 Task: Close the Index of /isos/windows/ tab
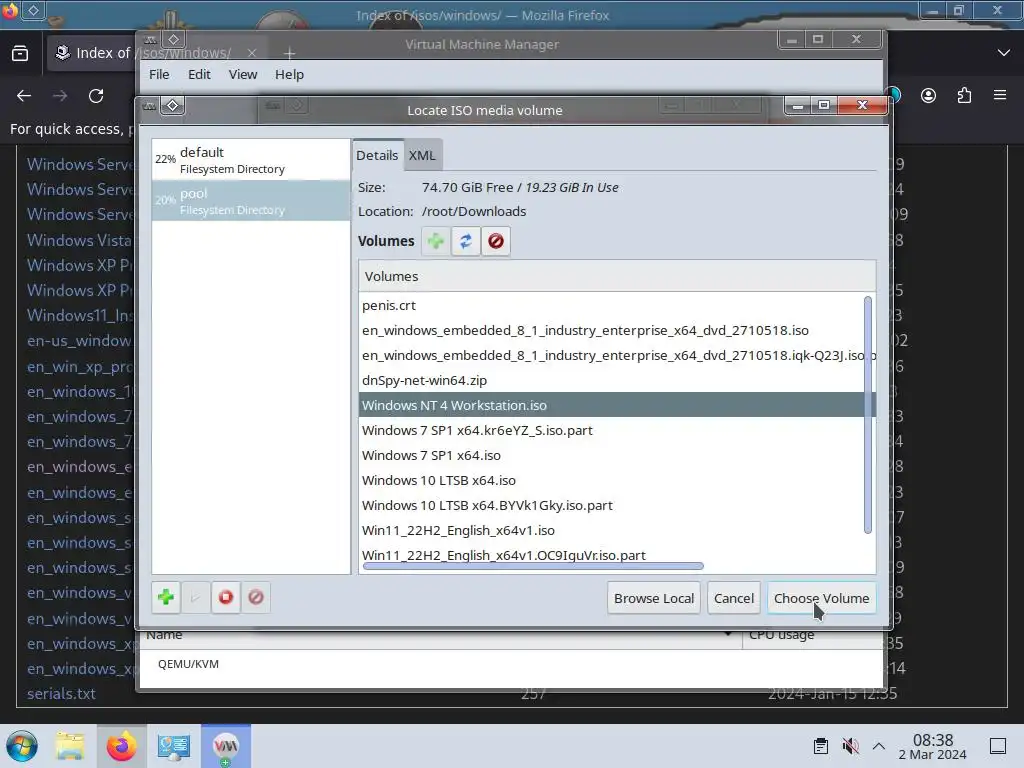(x=252, y=53)
